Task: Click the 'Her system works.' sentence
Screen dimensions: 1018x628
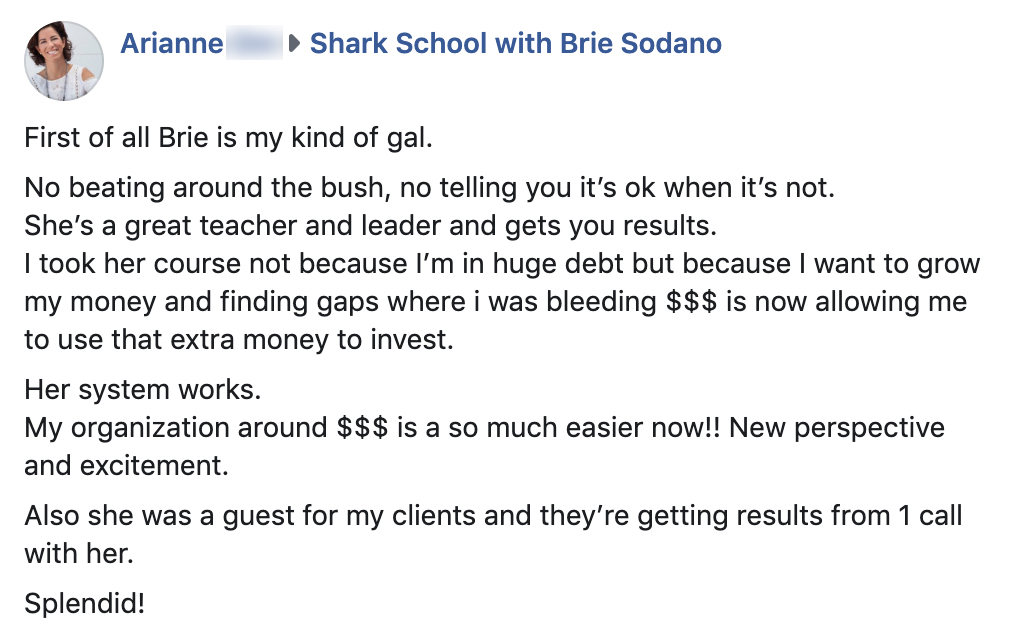Action: (x=143, y=390)
